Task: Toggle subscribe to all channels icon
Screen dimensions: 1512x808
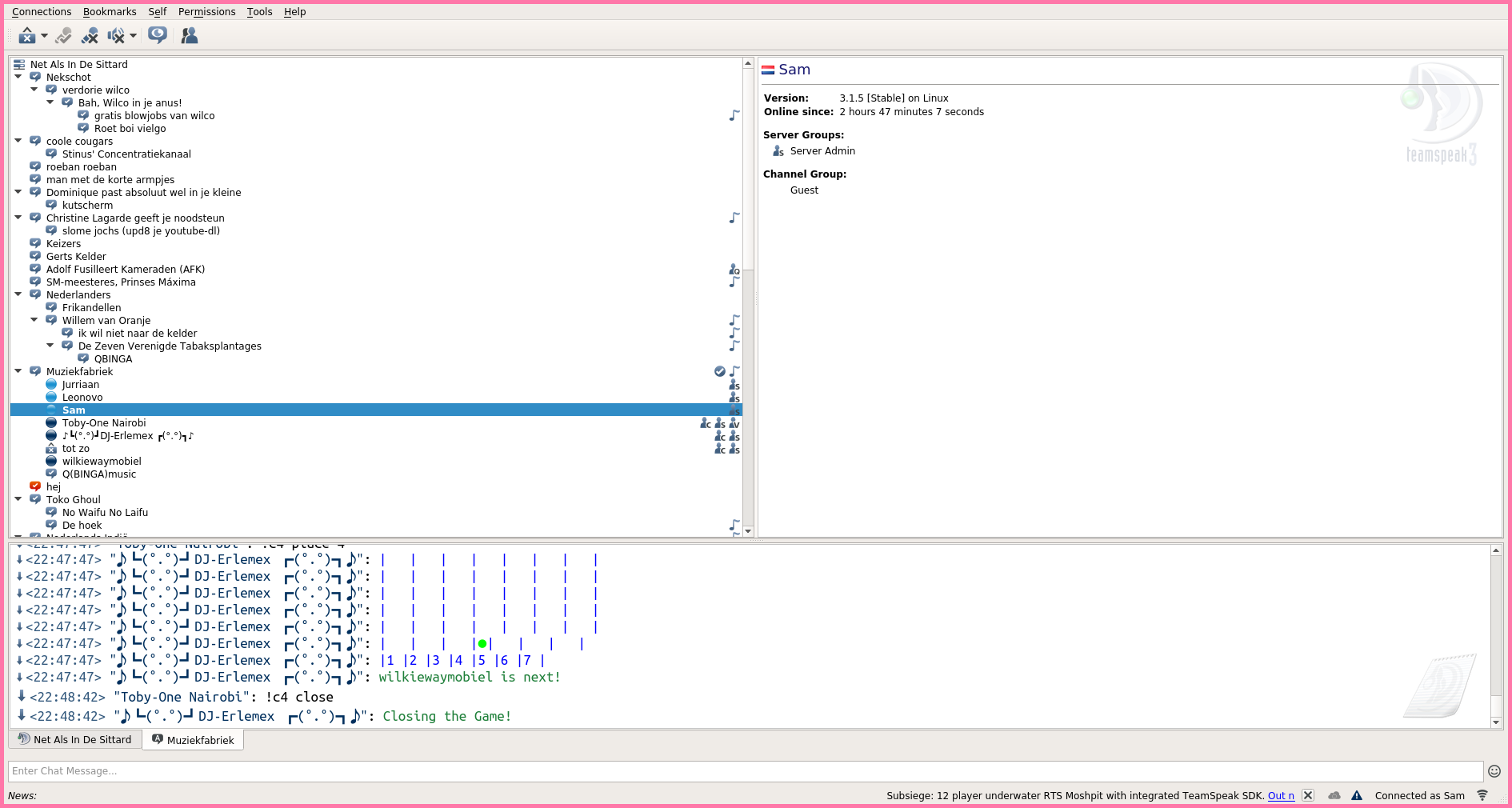Action: [158, 35]
